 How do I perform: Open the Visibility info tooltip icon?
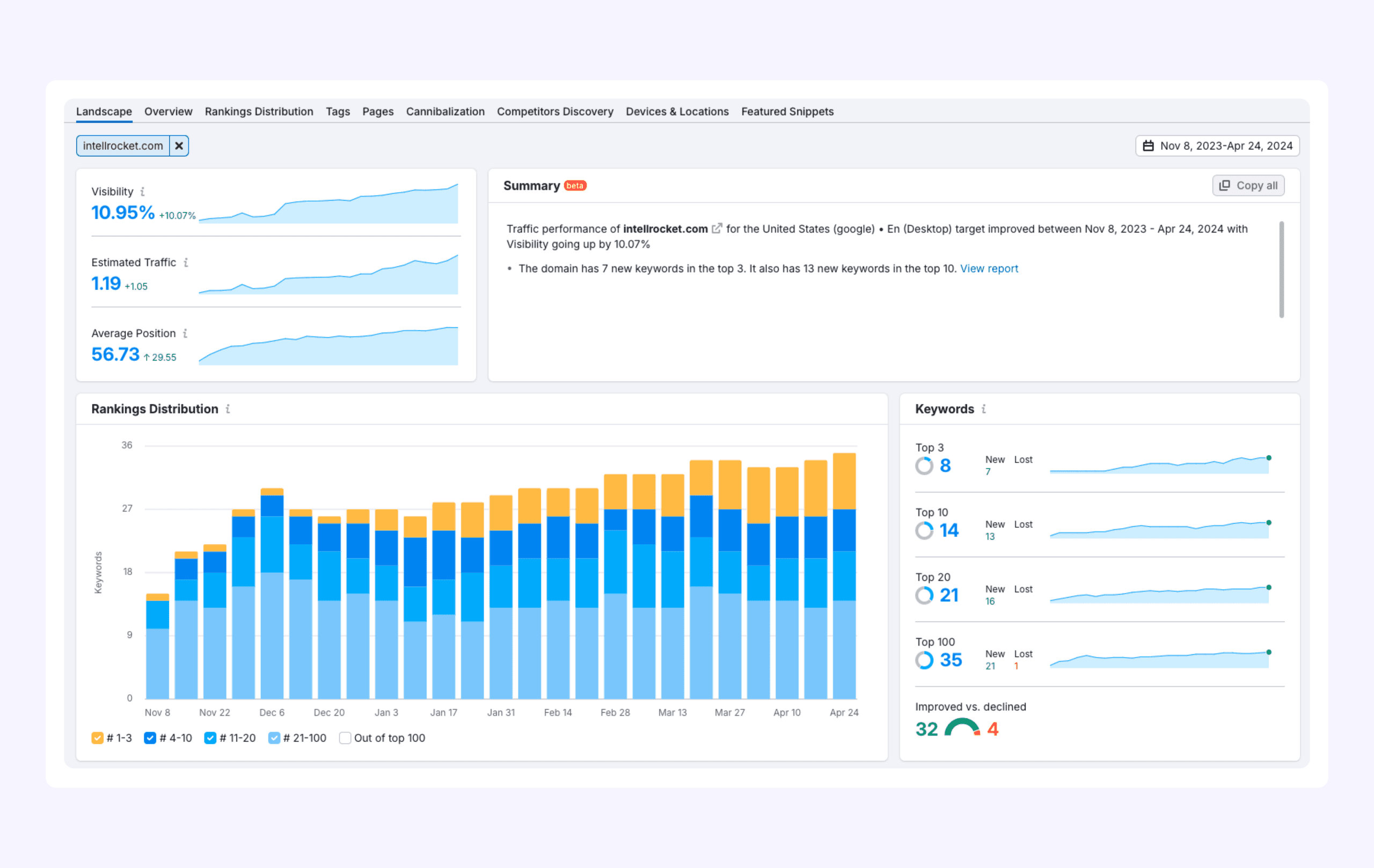(143, 192)
